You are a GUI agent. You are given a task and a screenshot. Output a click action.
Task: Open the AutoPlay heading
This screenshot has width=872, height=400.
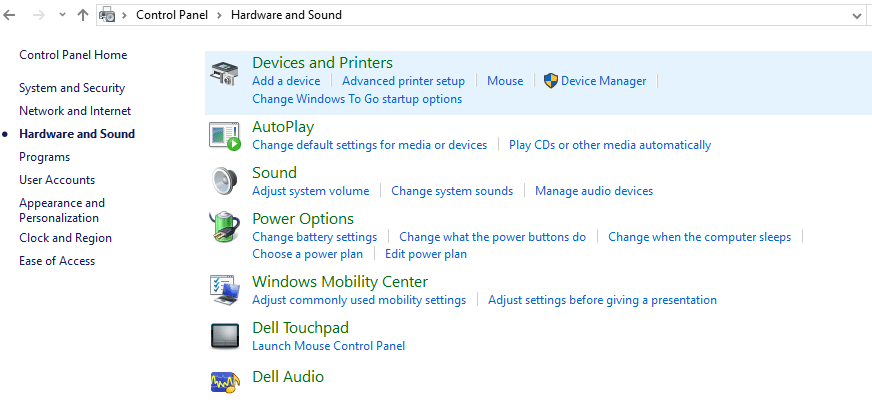[283, 127]
